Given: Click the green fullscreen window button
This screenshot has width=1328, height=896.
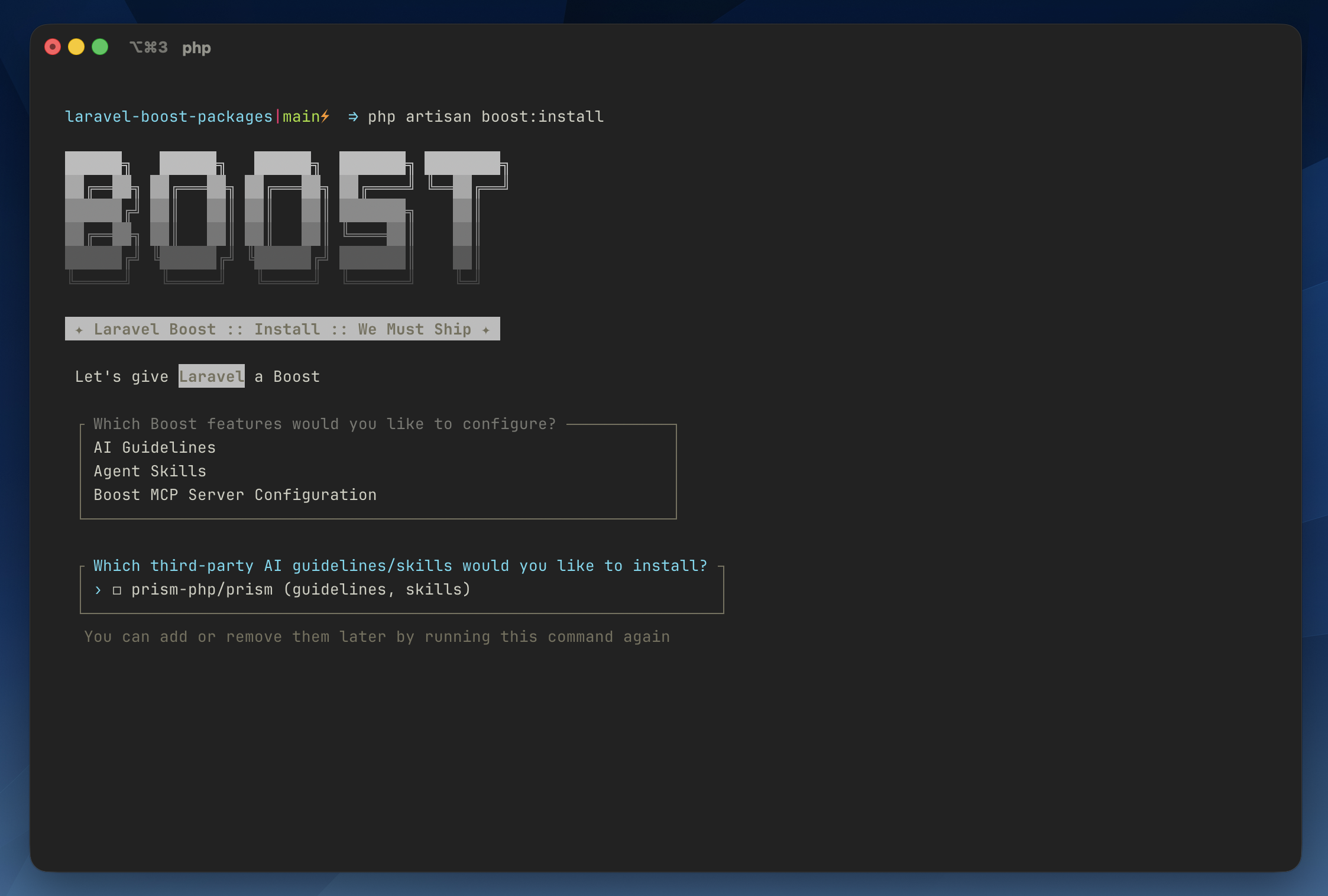Looking at the screenshot, I should point(100,47).
